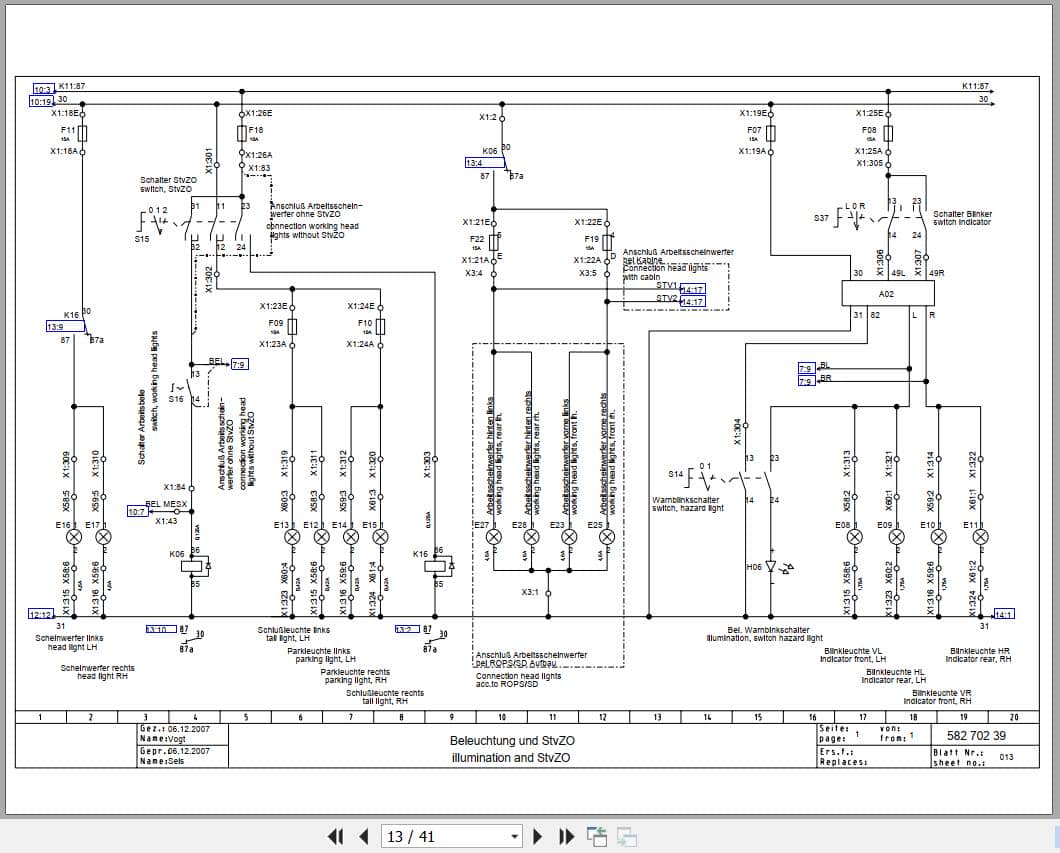Open the page number dropdown arrow

tap(514, 837)
